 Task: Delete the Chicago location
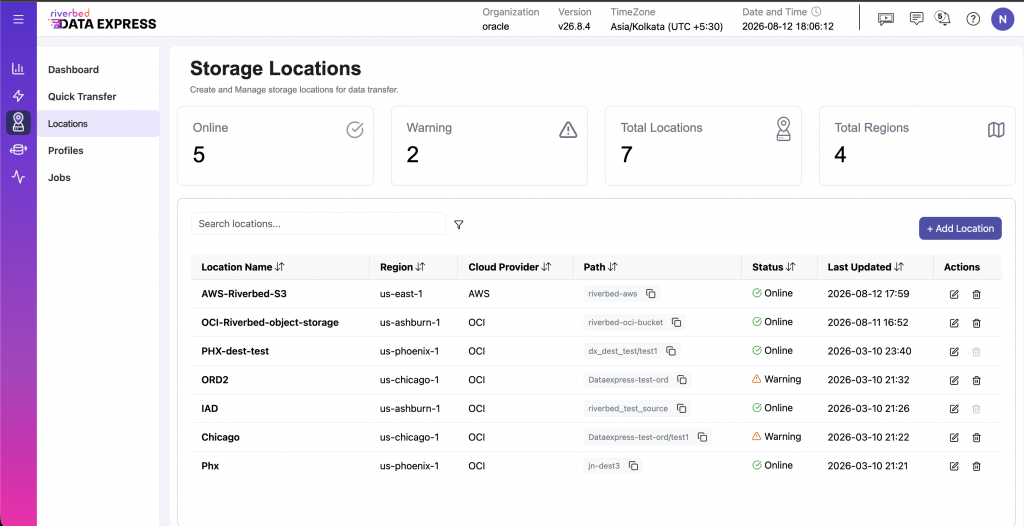point(976,437)
